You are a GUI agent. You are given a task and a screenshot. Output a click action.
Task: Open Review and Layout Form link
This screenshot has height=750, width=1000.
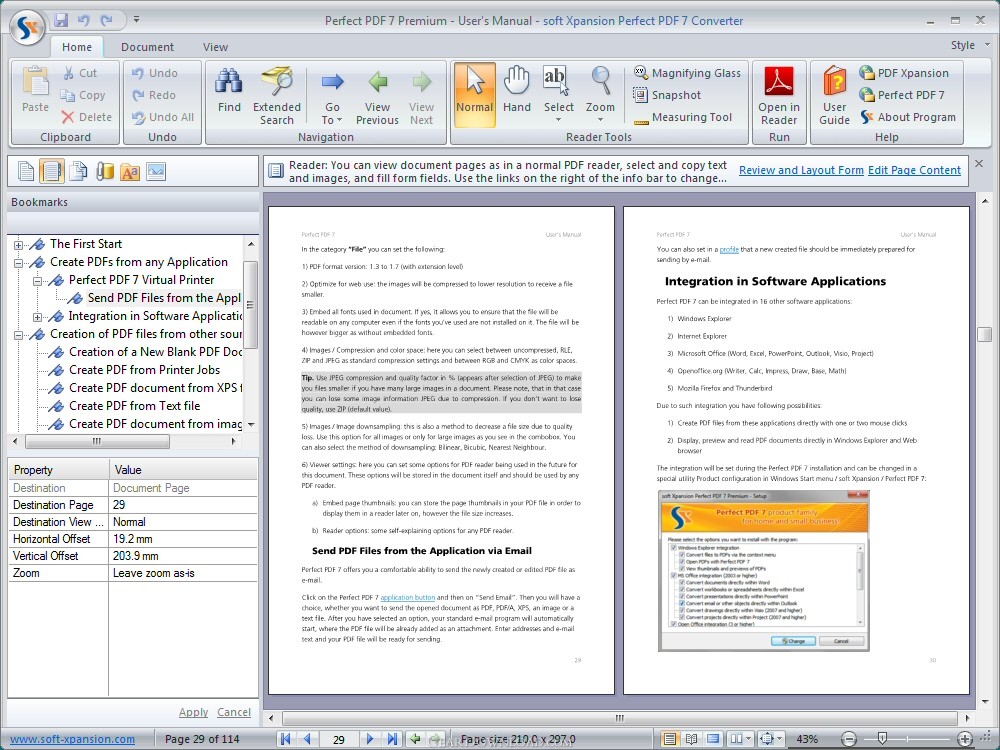[801, 170]
